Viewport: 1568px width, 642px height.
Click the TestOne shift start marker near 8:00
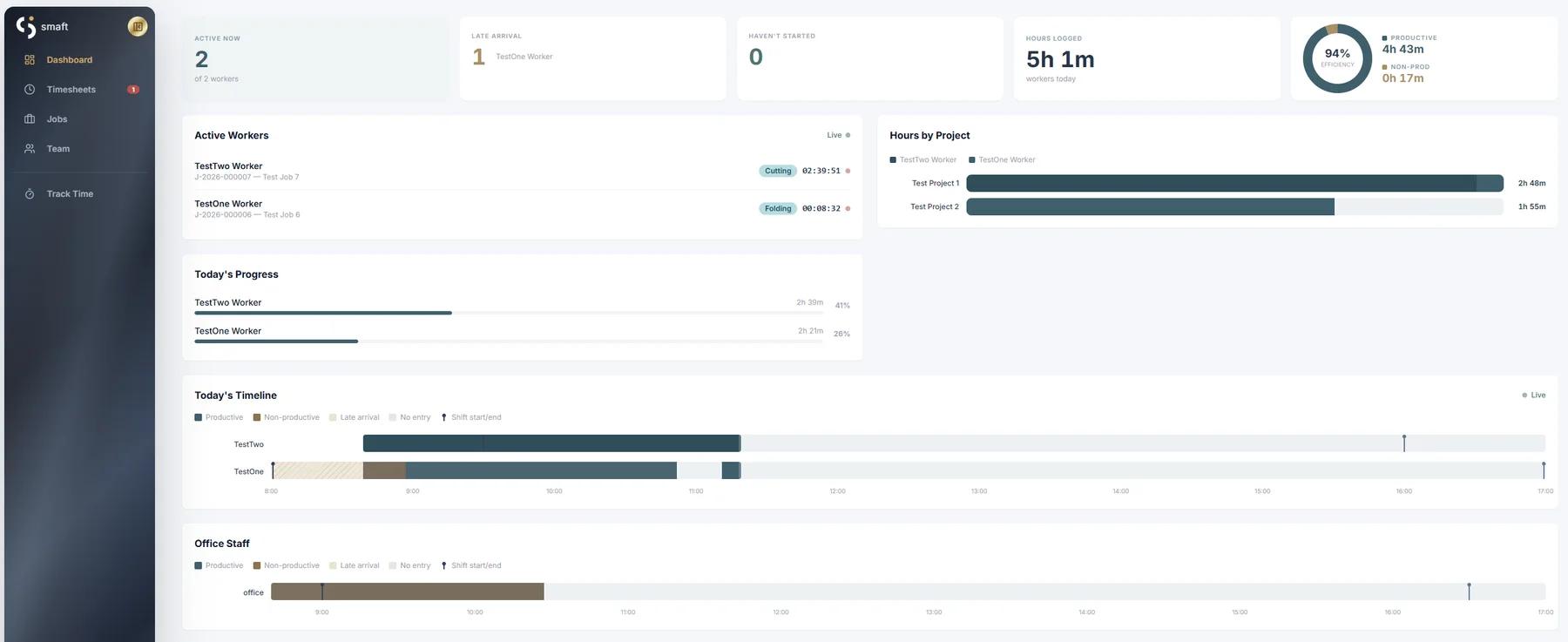click(273, 470)
